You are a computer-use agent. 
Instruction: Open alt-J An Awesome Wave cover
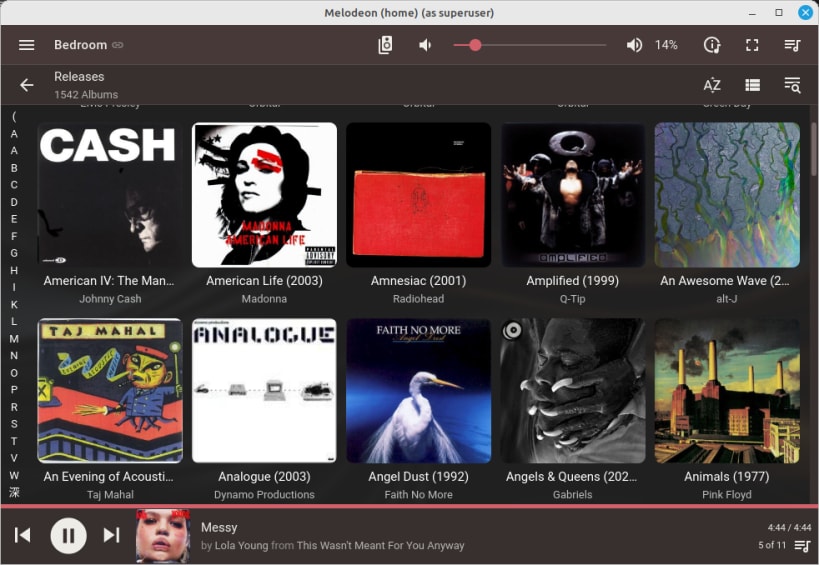(x=727, y=195)
